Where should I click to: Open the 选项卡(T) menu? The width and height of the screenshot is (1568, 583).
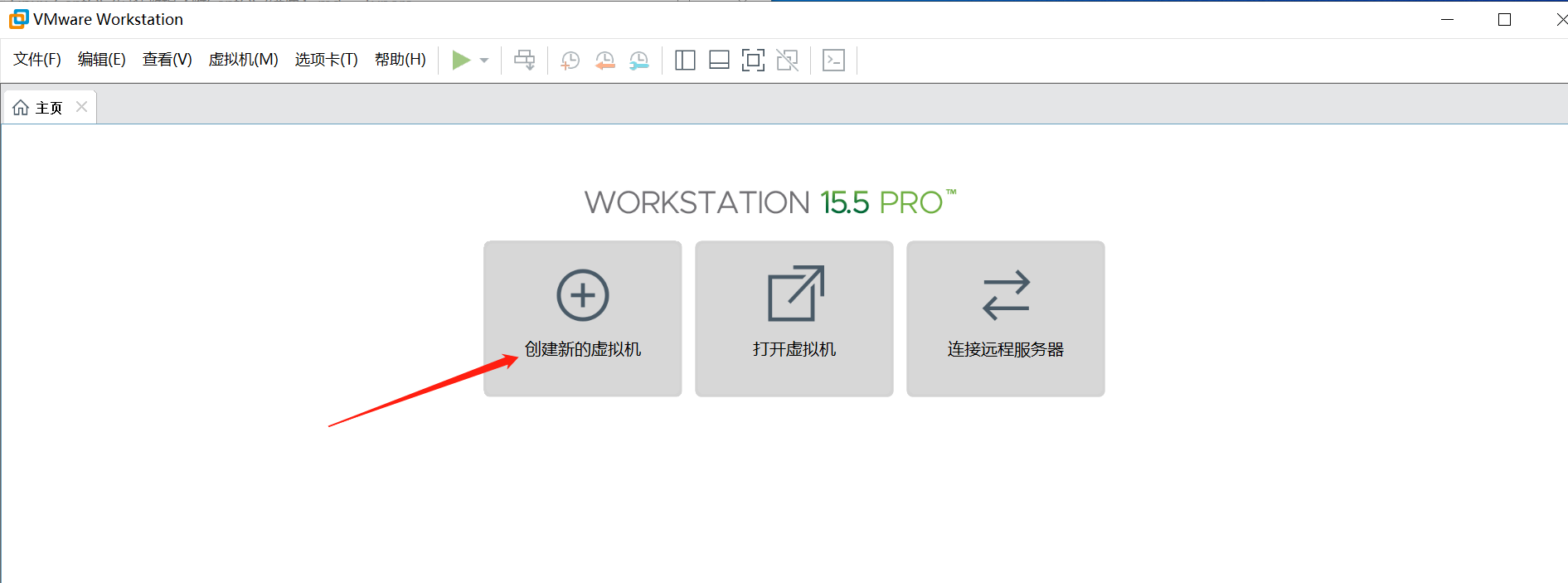coord(327,60)
